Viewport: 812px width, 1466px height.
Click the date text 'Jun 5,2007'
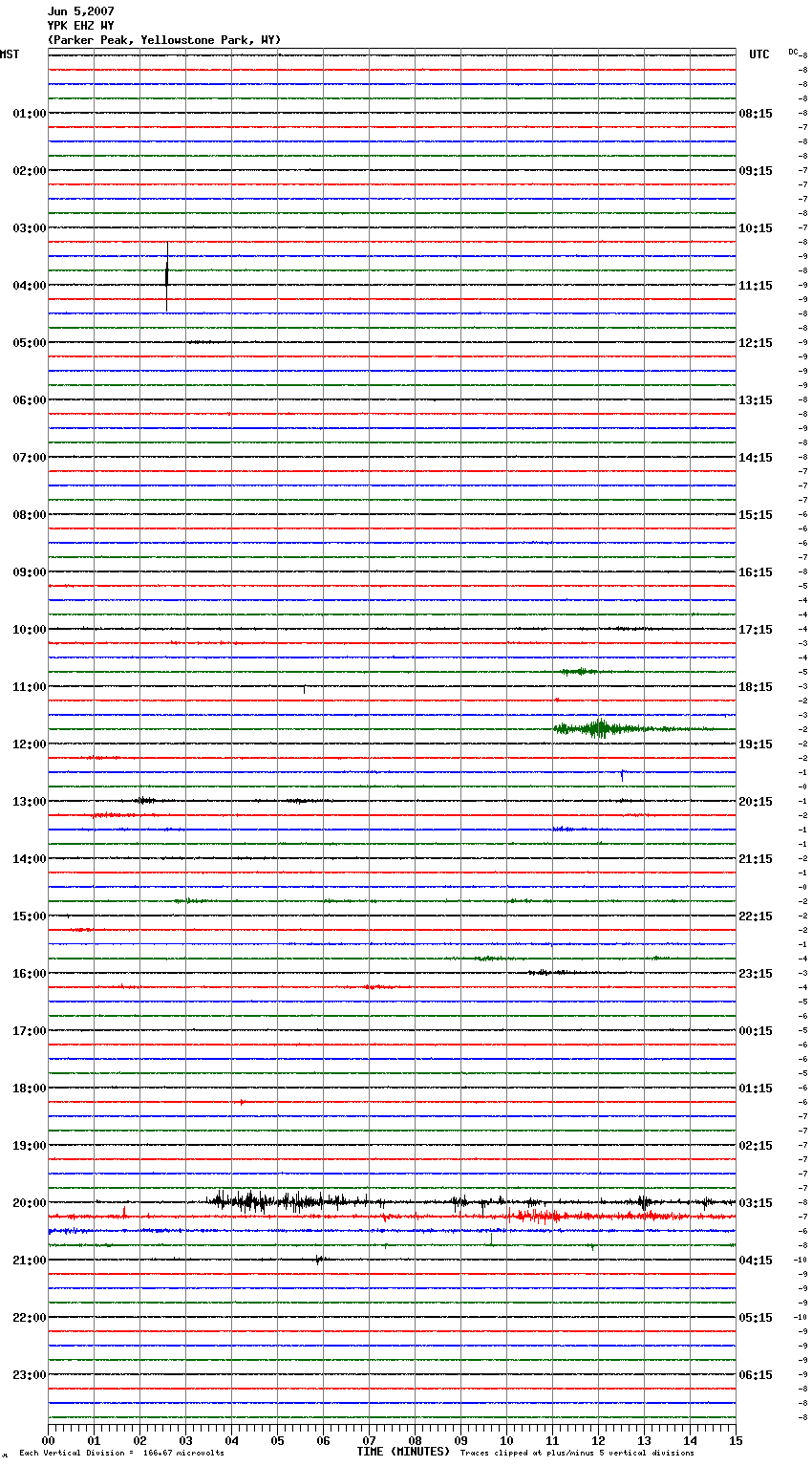(81, 11)
